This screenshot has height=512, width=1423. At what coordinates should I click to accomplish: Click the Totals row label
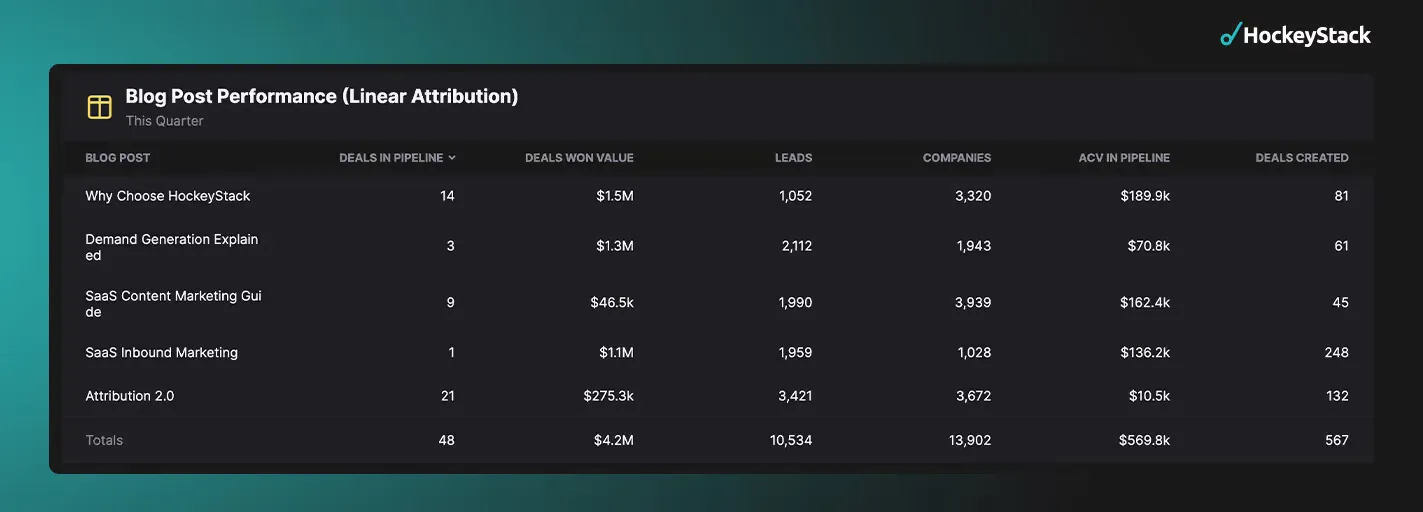(104, 440)
